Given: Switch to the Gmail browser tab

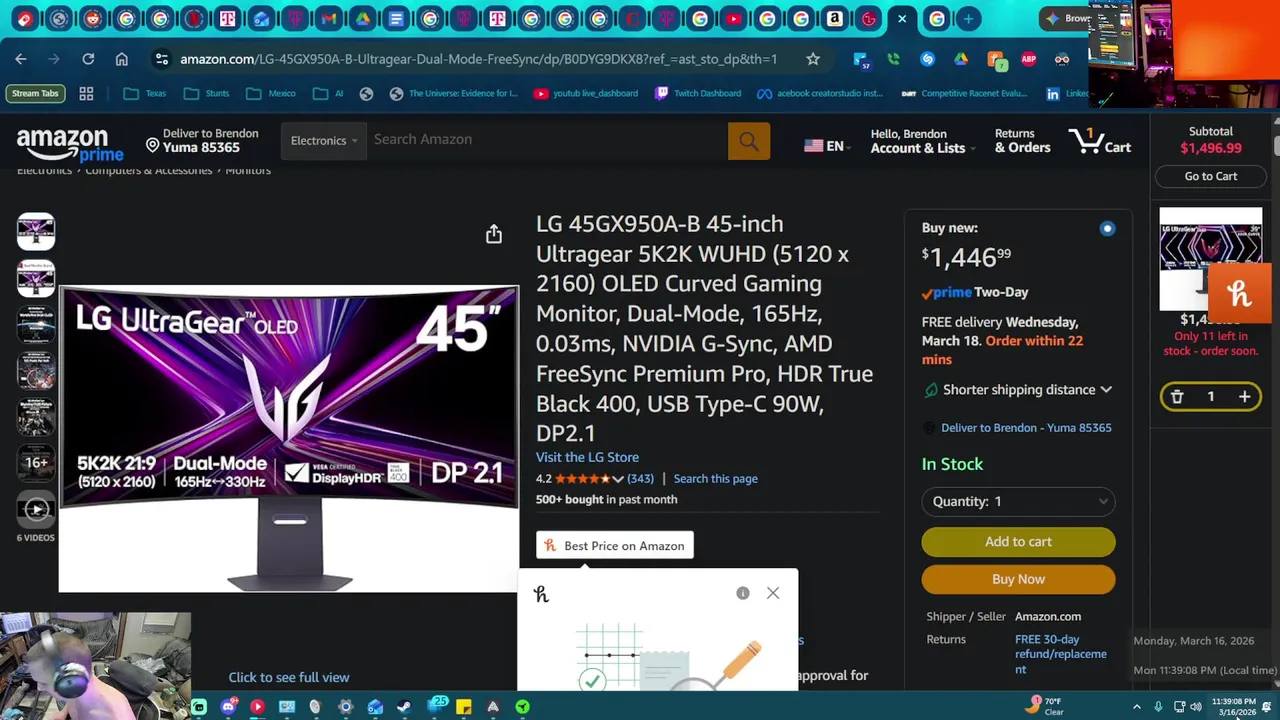Looking at the screenshot, I should (x=328, y=18).
